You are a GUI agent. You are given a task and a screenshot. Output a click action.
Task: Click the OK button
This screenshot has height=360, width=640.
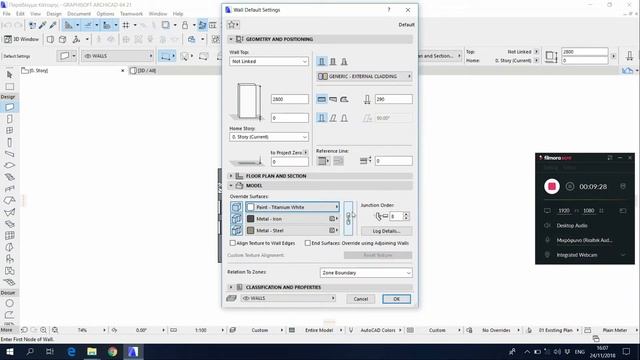pos(396,299)
